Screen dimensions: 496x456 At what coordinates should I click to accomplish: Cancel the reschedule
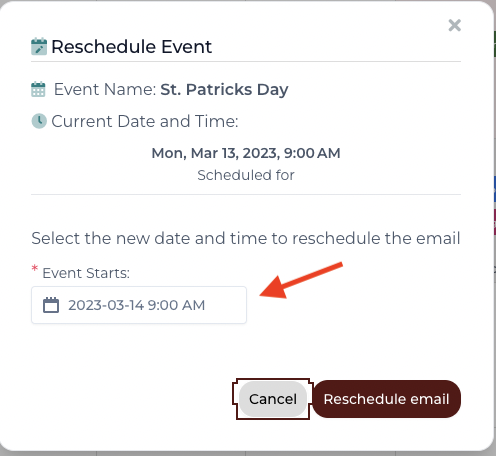tap(273, 399)
